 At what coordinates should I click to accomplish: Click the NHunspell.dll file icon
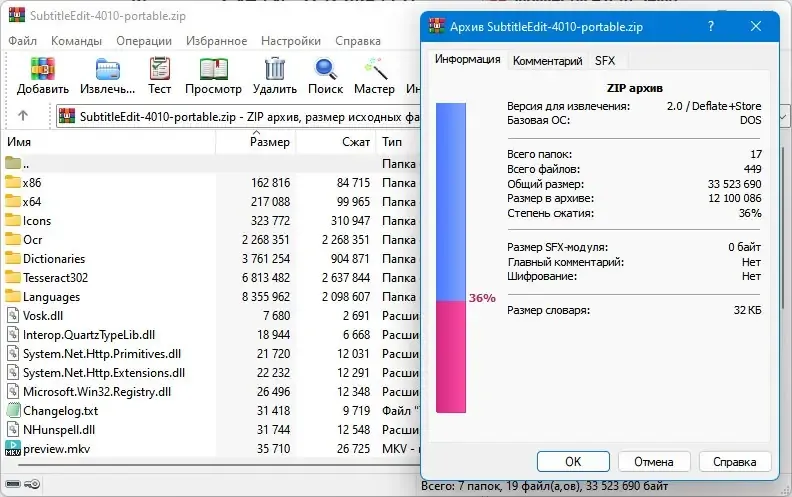pos(13,429)
